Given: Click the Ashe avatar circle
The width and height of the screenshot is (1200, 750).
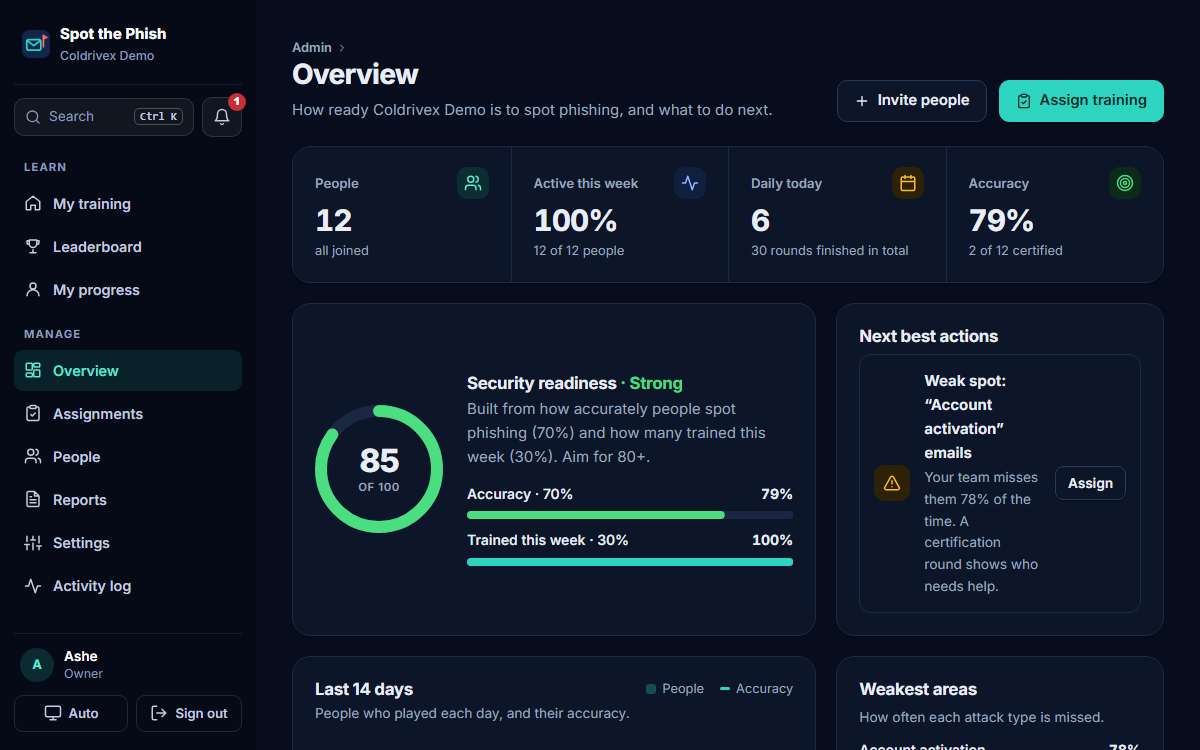Looking at the screenshot, I should coord(37,665).
